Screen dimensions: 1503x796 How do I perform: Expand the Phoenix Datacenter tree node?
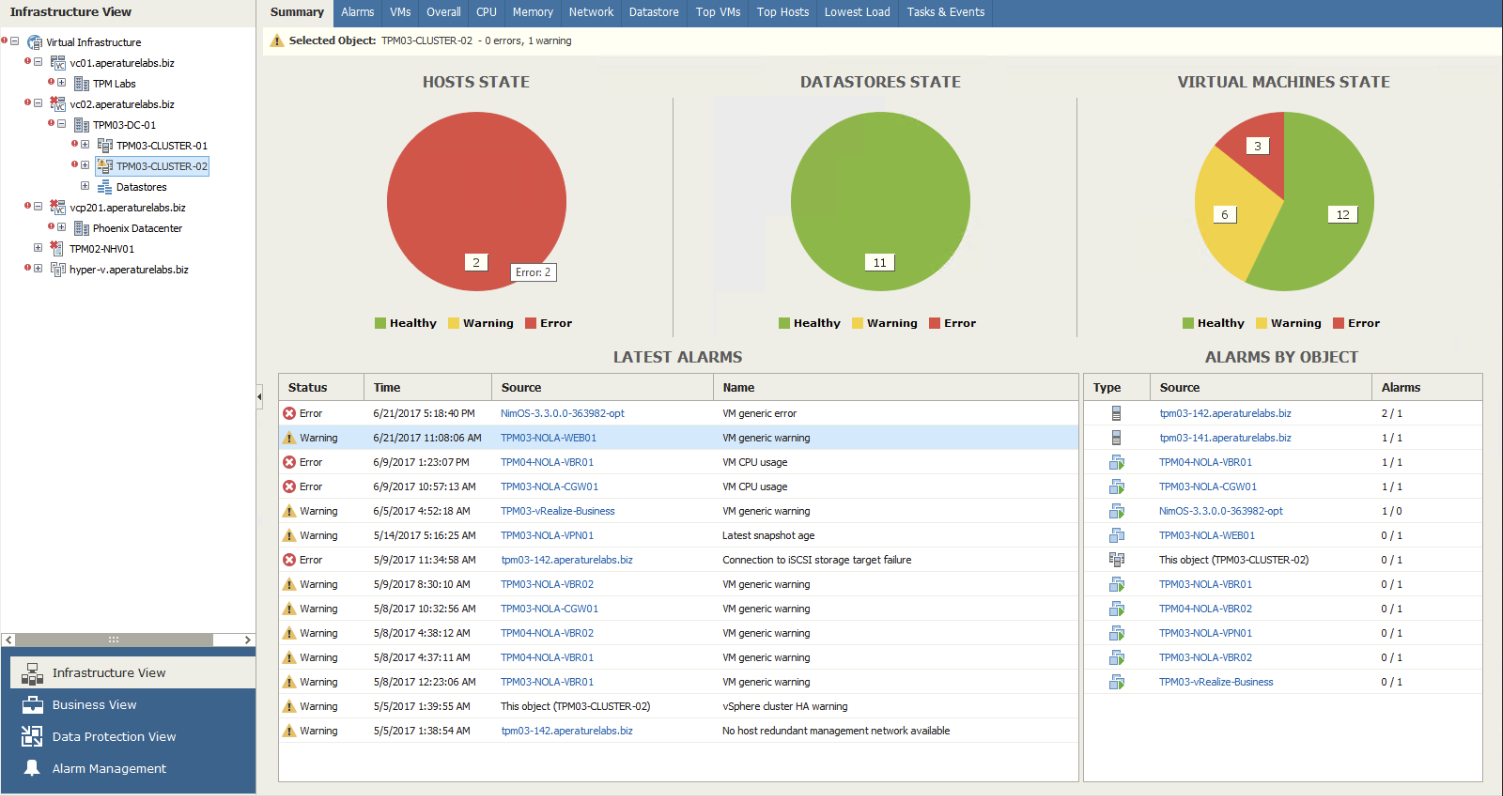tap(62, 228)
